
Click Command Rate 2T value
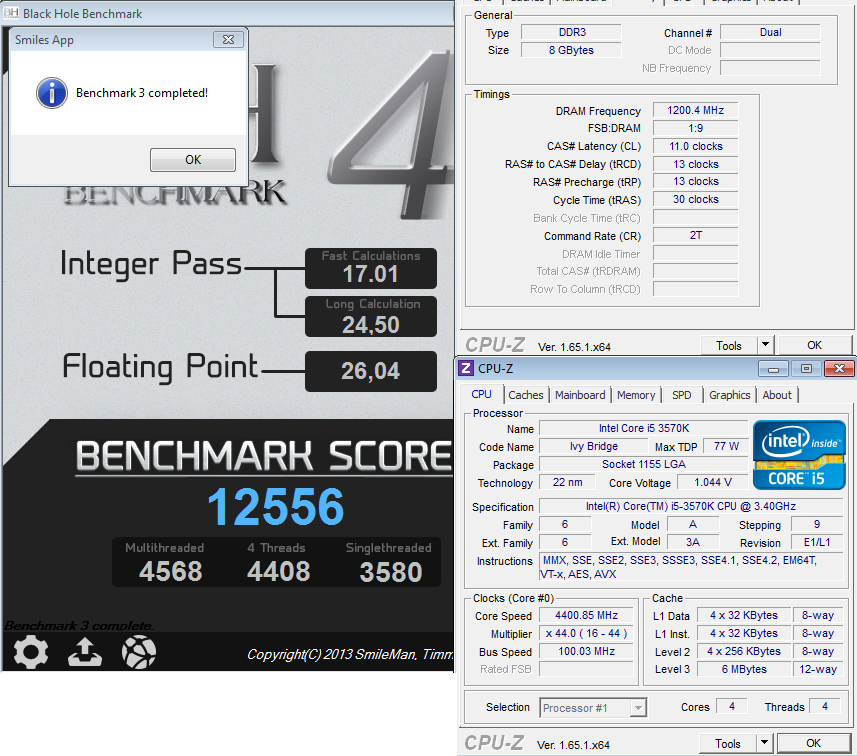click(695, 236)
